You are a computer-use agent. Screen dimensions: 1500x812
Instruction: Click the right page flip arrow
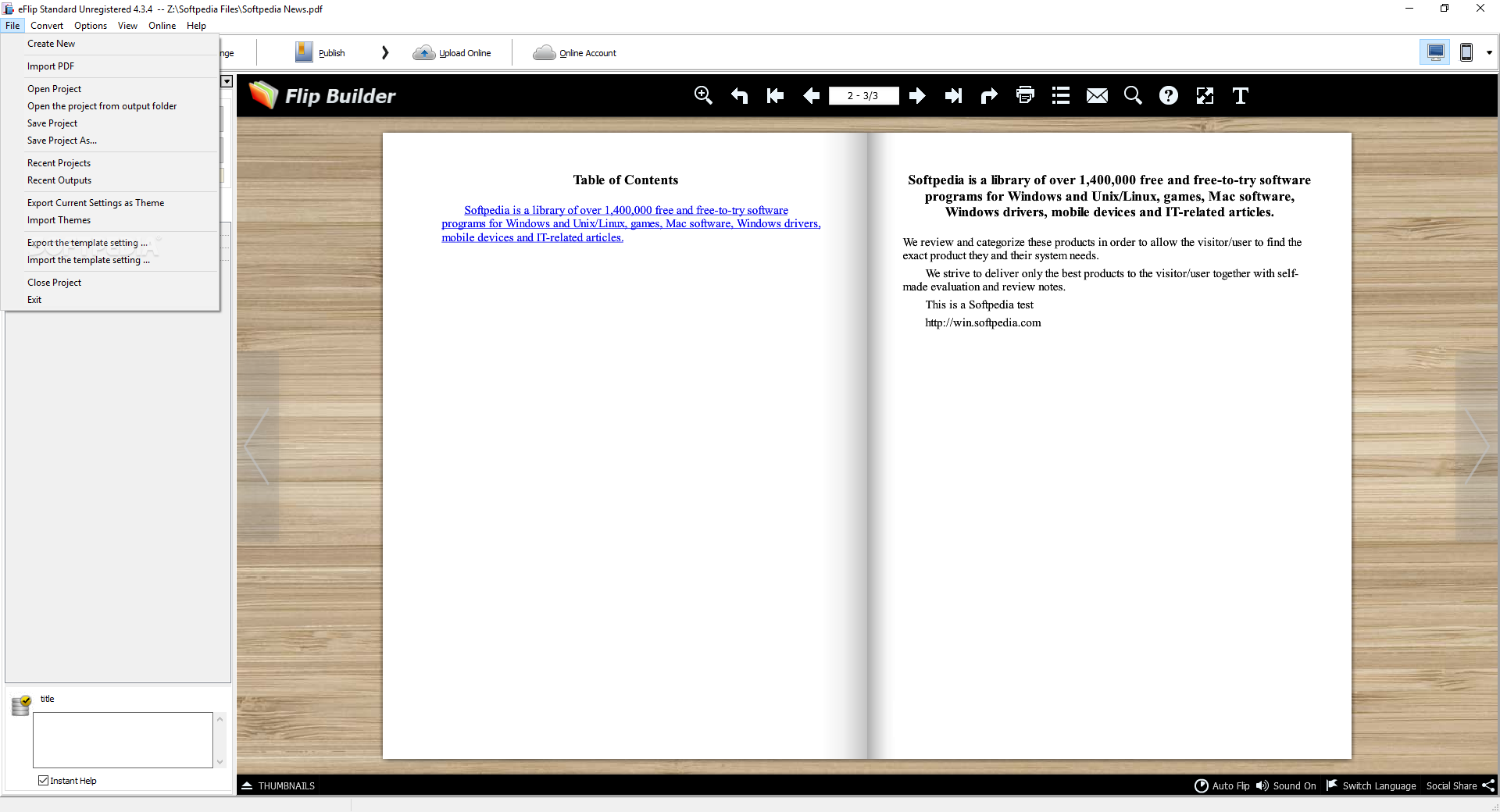tap(1477, 447)
